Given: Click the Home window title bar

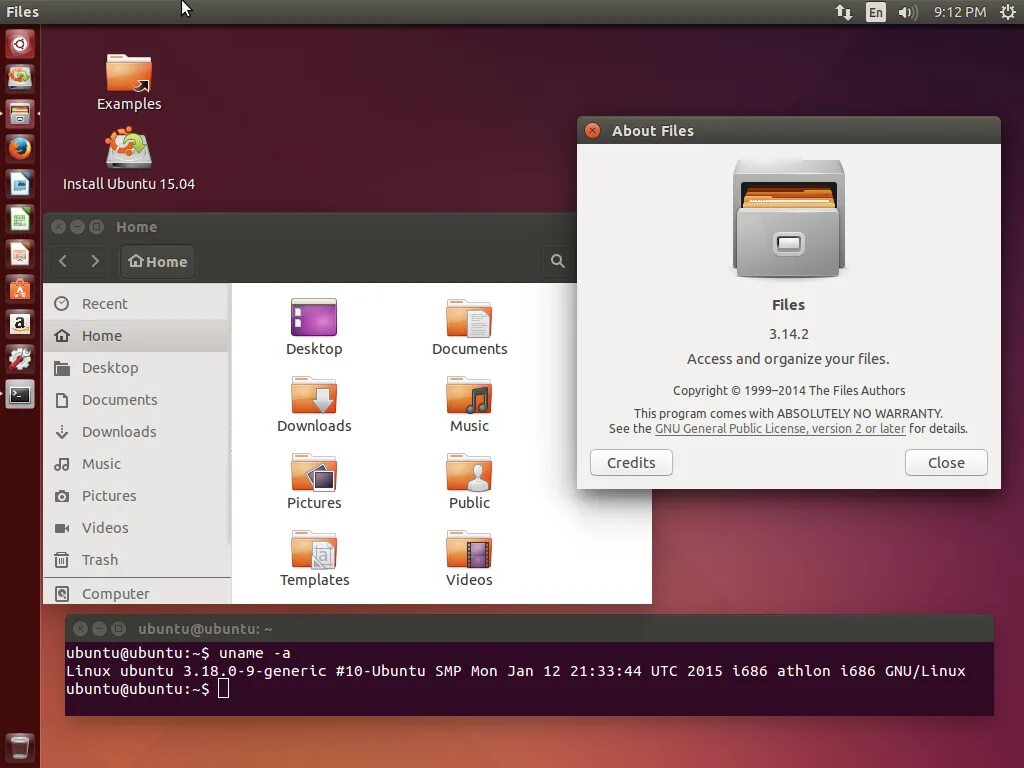Looking at the screenshot, I should [310, 227].
